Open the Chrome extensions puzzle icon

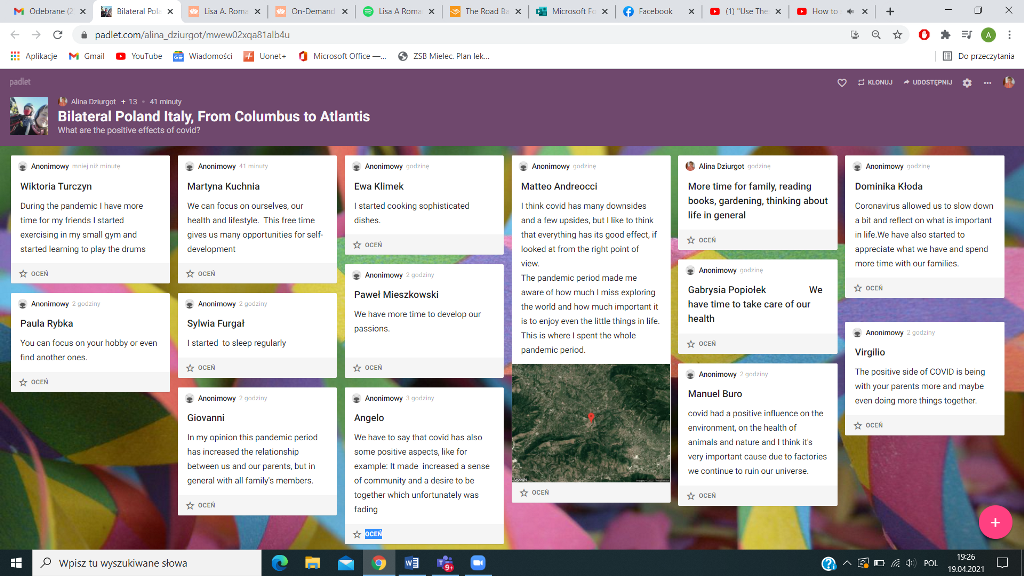click(x=945, y=34)
